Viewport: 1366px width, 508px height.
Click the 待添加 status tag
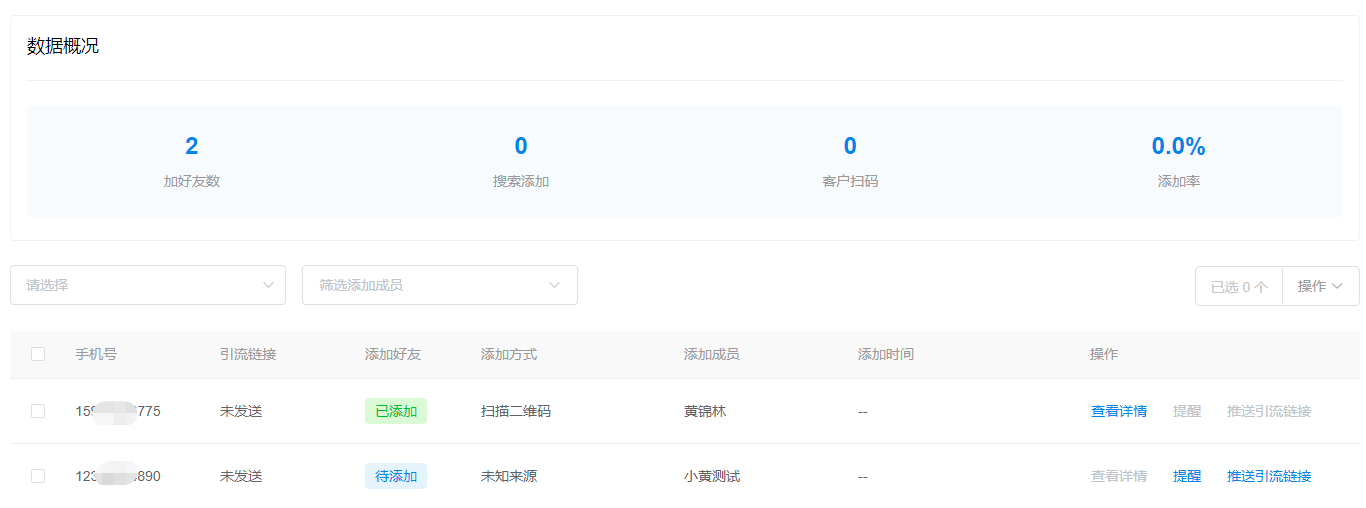click(x=396, y=476)
